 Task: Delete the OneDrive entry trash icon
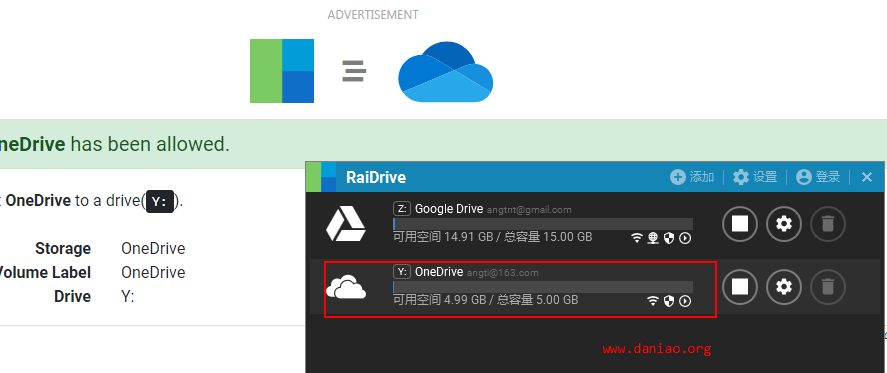coord(828,287)
